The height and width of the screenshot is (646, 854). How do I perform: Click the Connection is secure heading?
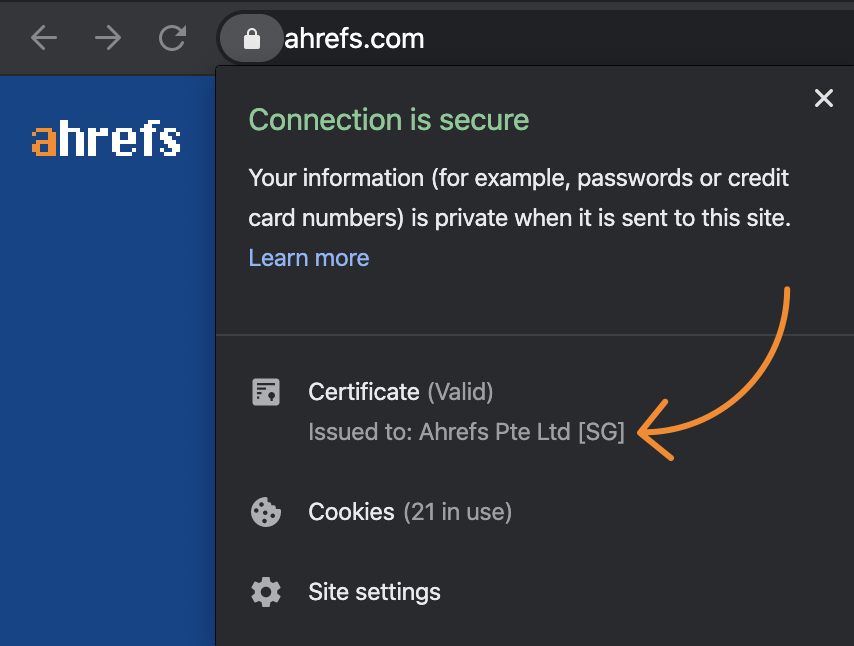(388, 119)
